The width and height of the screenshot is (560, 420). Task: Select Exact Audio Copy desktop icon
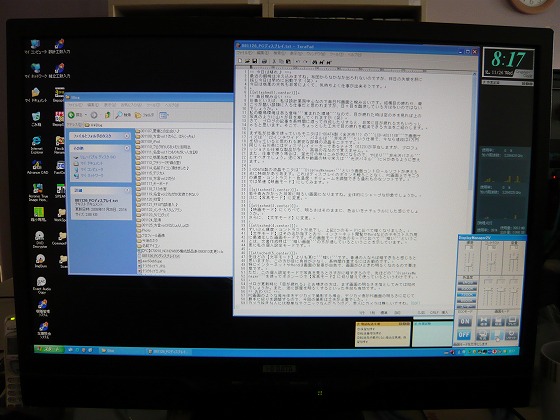pos(41,285)
